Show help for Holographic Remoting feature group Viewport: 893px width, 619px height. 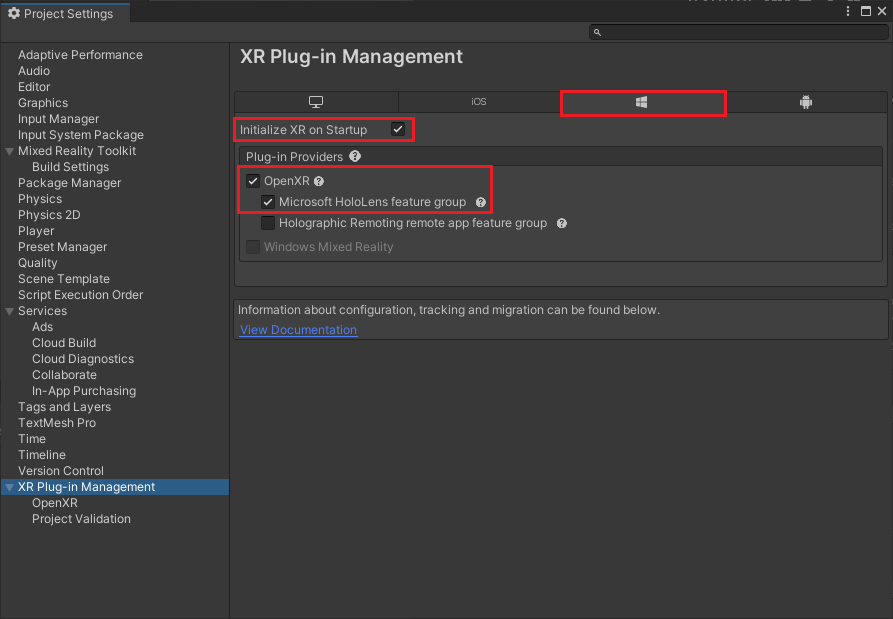(562, 223)
